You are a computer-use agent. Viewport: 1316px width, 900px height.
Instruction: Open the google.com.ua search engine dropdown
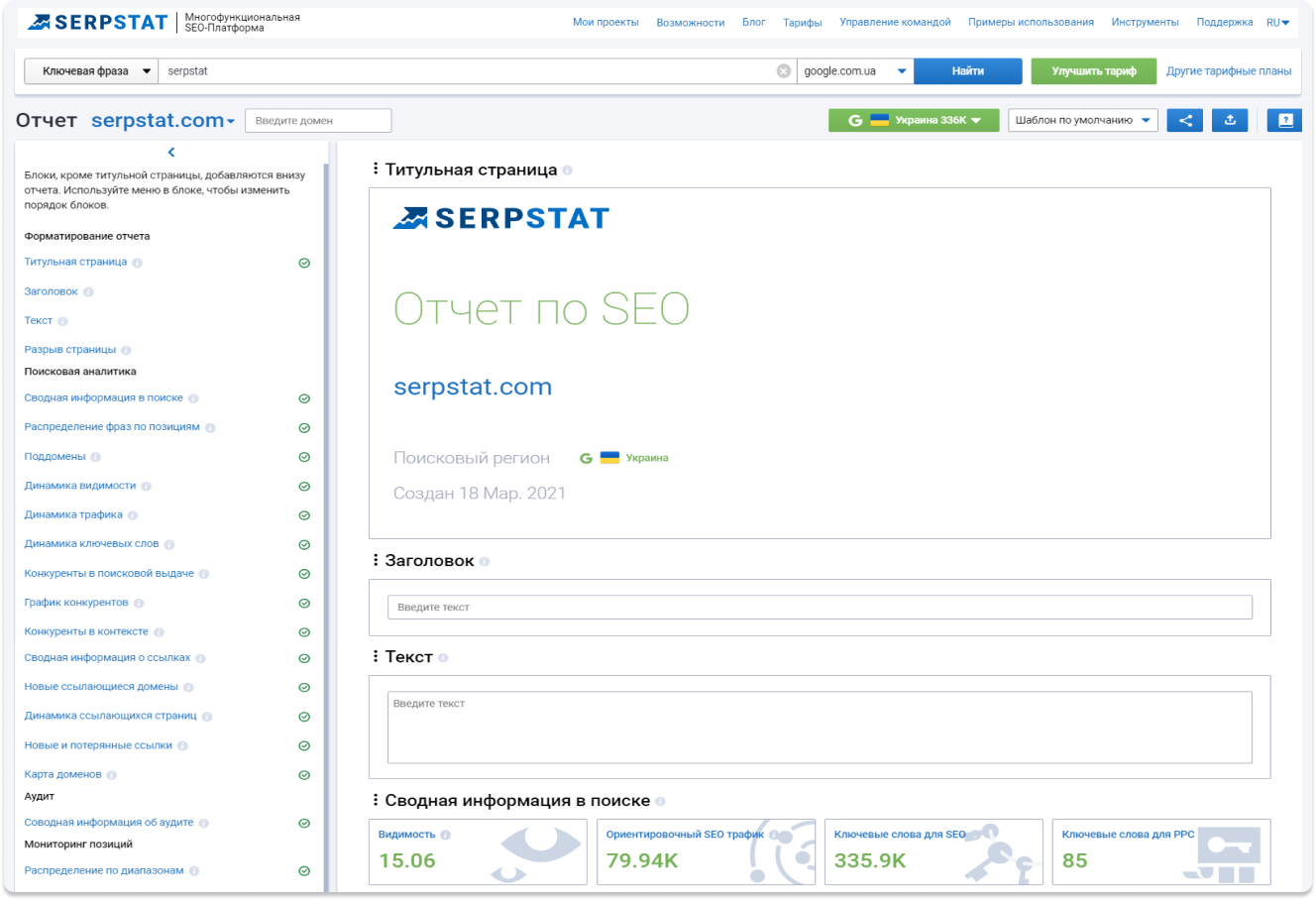click(855, 71)
